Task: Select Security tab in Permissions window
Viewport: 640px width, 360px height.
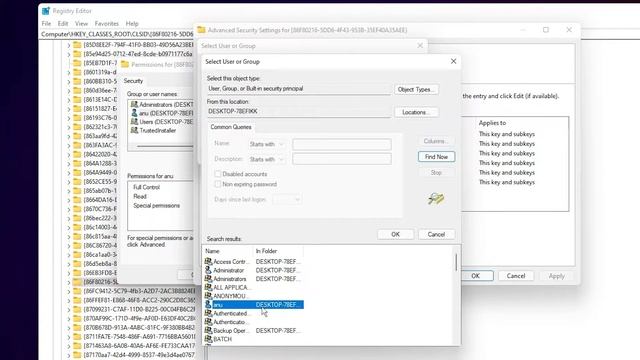Action: pyautogui.click(x=133, y=81)
